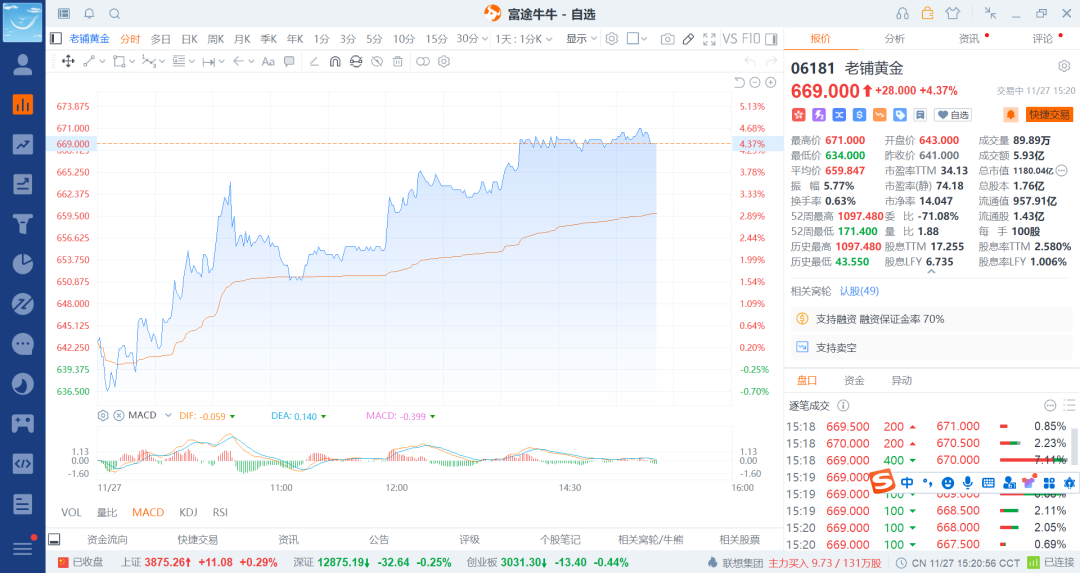Open headset customer service icon
This screenshot has height=573, width=1080.
(x=902, y=14)
